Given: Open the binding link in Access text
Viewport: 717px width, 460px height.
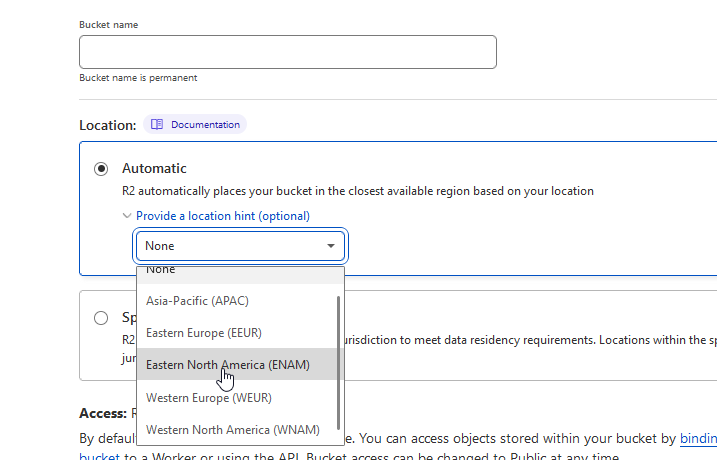Looking at the screenshot, I should tap(697, 439).
